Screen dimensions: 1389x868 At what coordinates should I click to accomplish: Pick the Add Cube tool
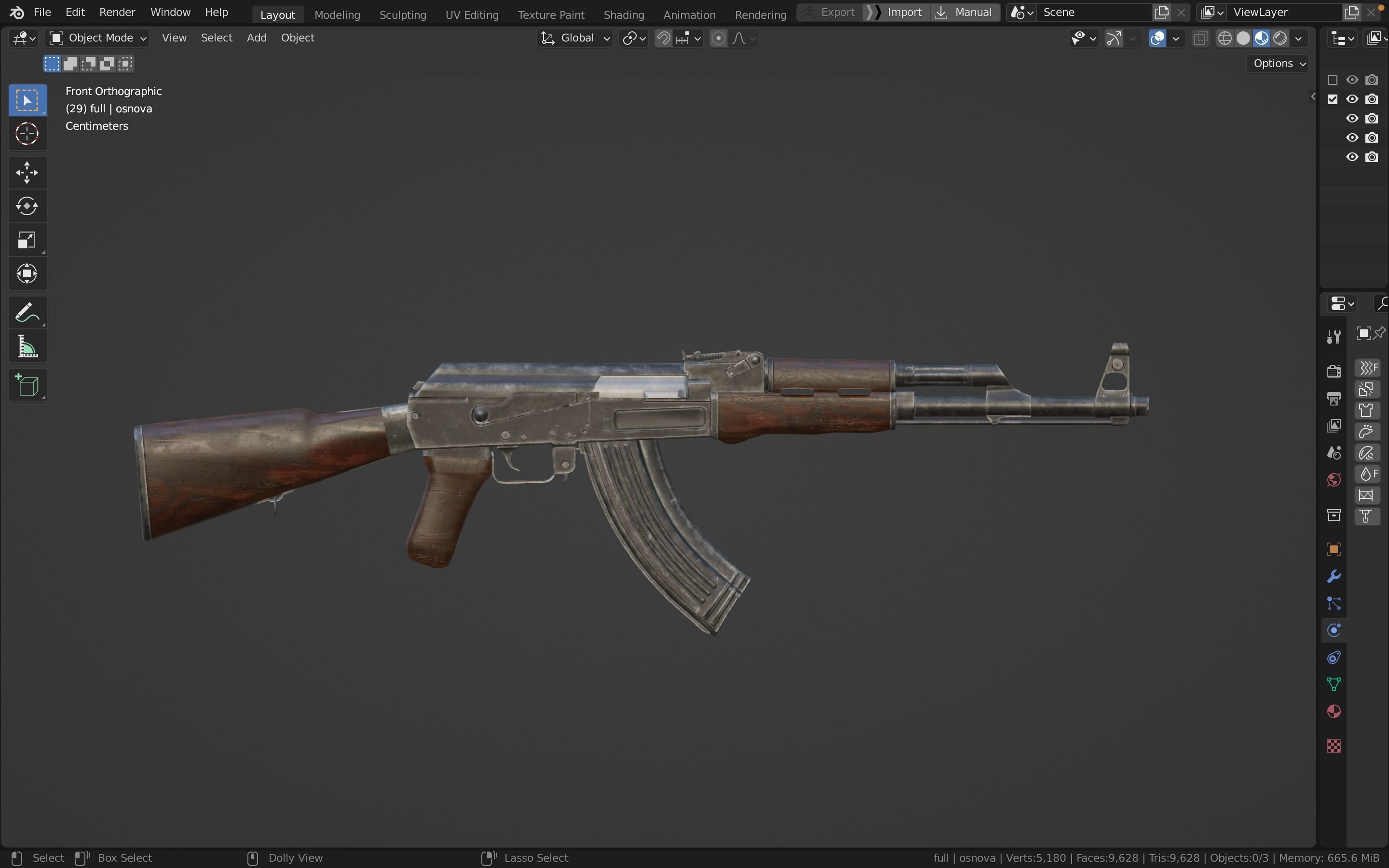[27, 385]
